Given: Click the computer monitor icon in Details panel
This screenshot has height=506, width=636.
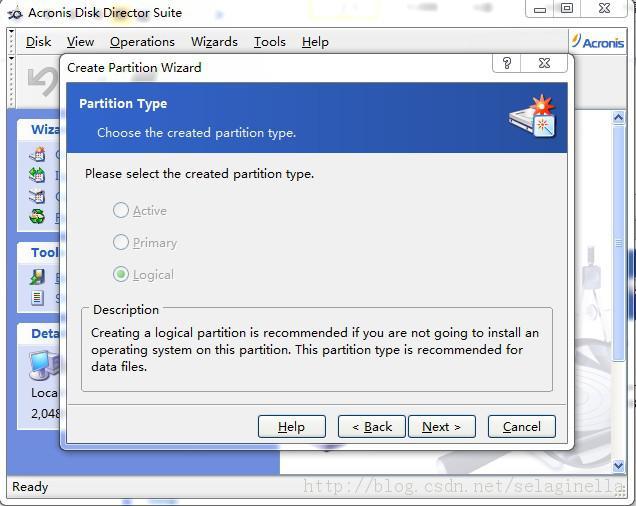Looking at the screenshot, I should click(x=44, y=365).
